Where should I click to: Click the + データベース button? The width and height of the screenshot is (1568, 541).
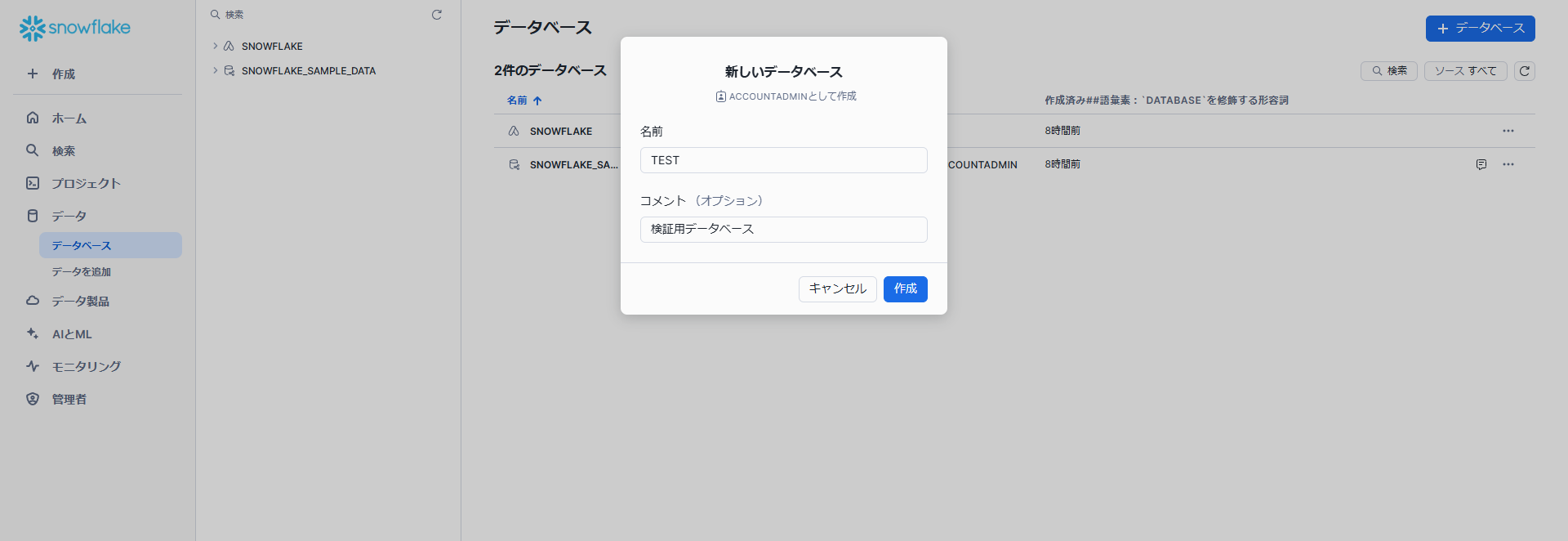coord(1480,29)
